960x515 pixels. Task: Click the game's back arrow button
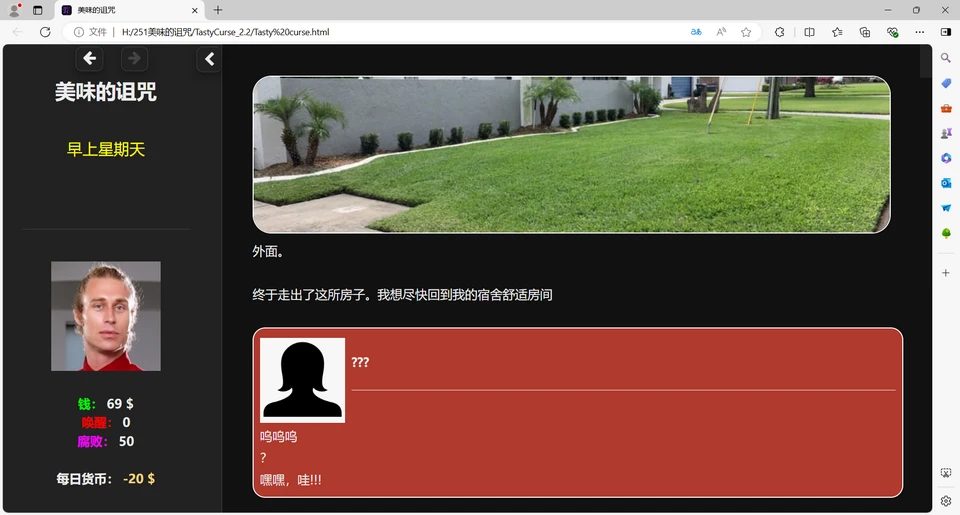pos(89,59)
